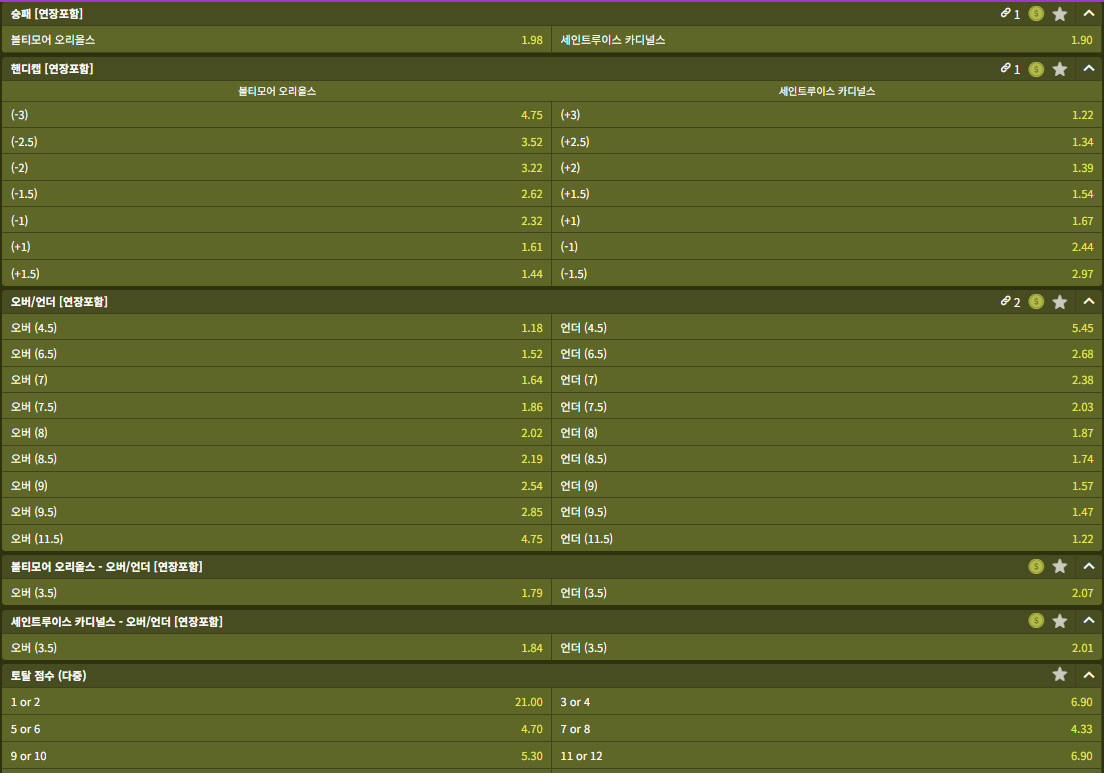This screenshot has width=1104, height=773.
Task: Pick the (+1.5) handicap at 1.54
Action: [827, 194]
